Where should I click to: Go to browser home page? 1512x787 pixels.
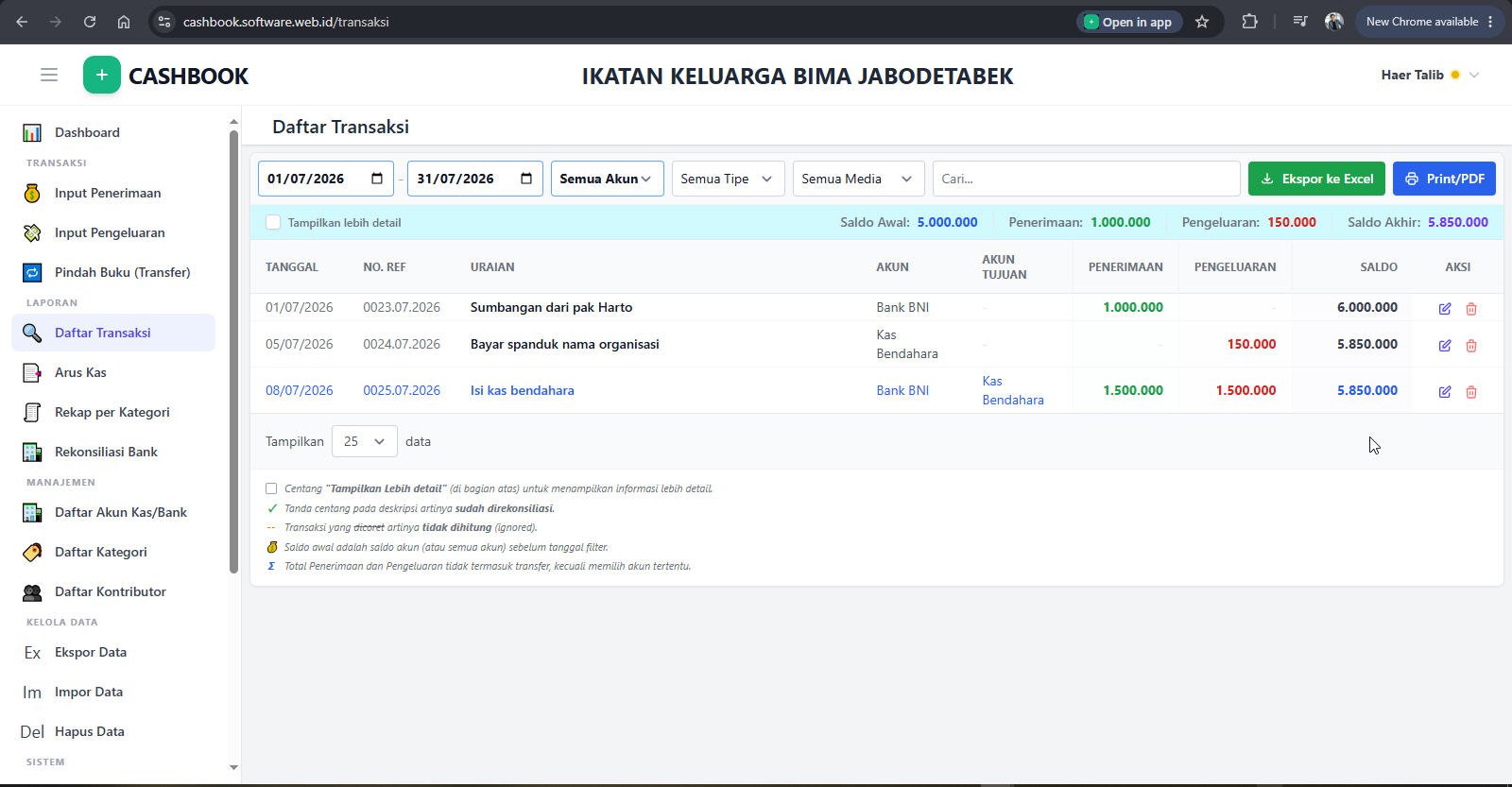[x=124, y=22]
